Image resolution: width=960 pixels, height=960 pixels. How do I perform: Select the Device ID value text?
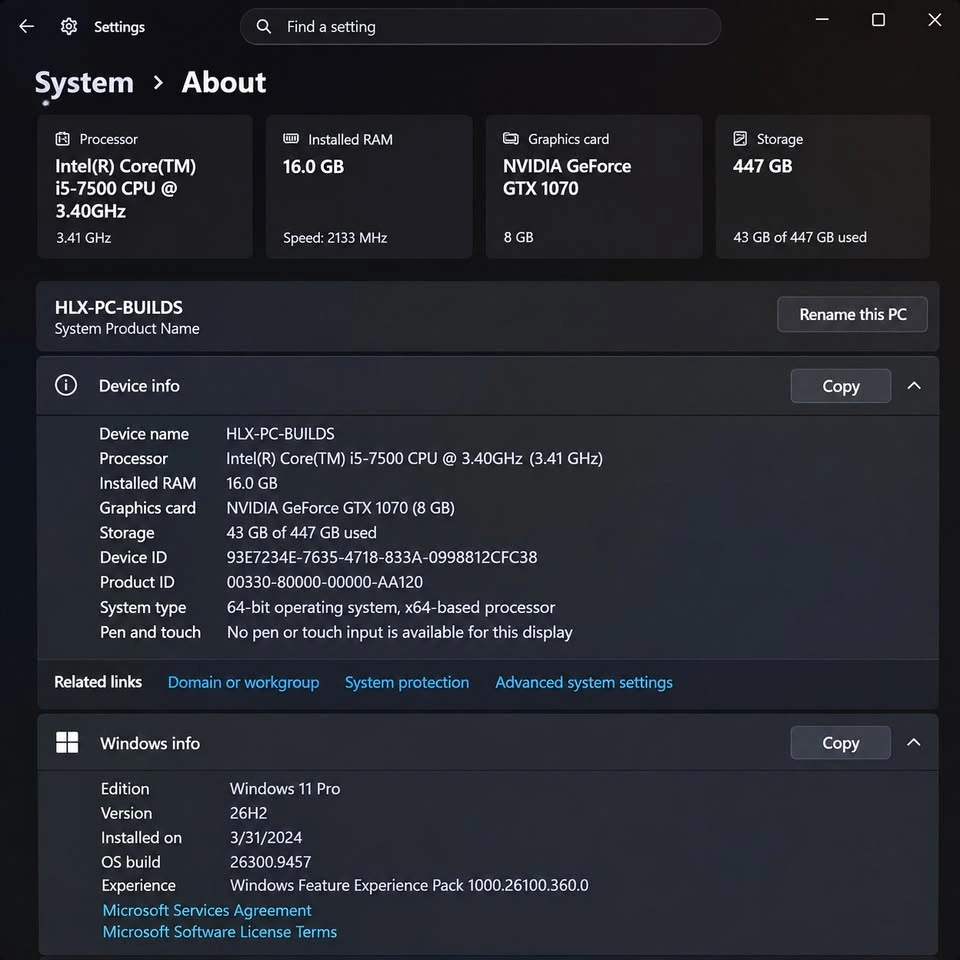pos(381,557)
